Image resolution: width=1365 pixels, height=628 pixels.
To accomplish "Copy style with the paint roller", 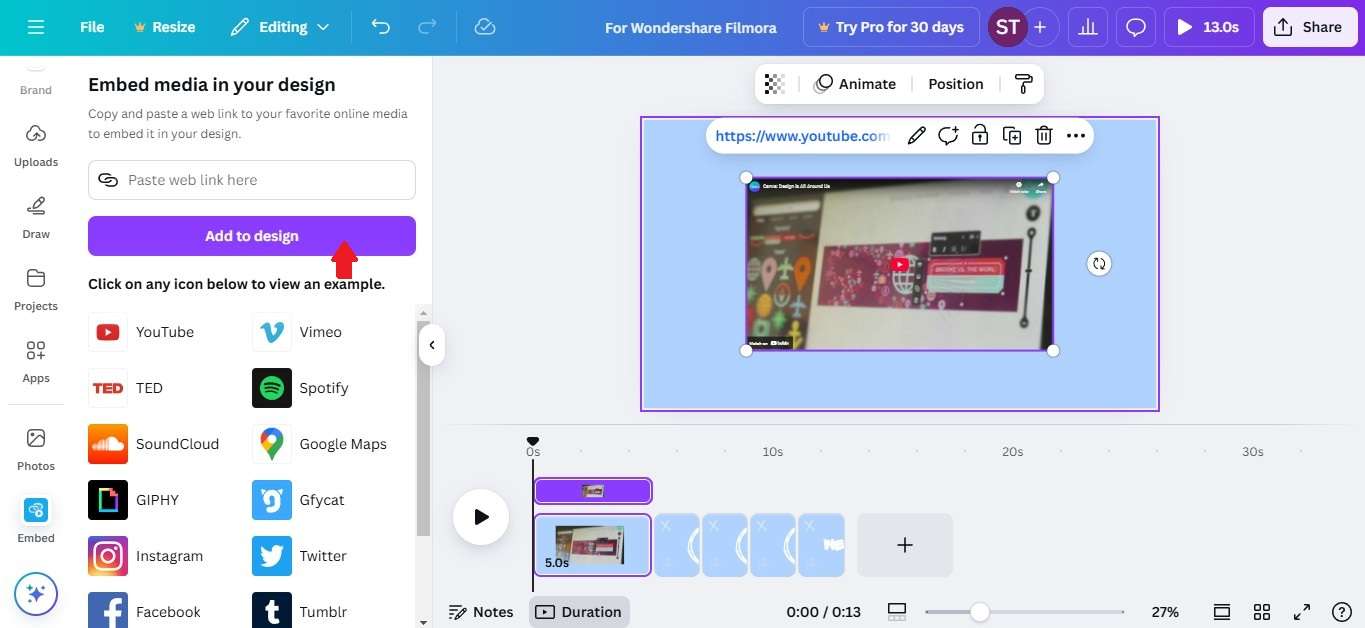I will click(1023, 84).
